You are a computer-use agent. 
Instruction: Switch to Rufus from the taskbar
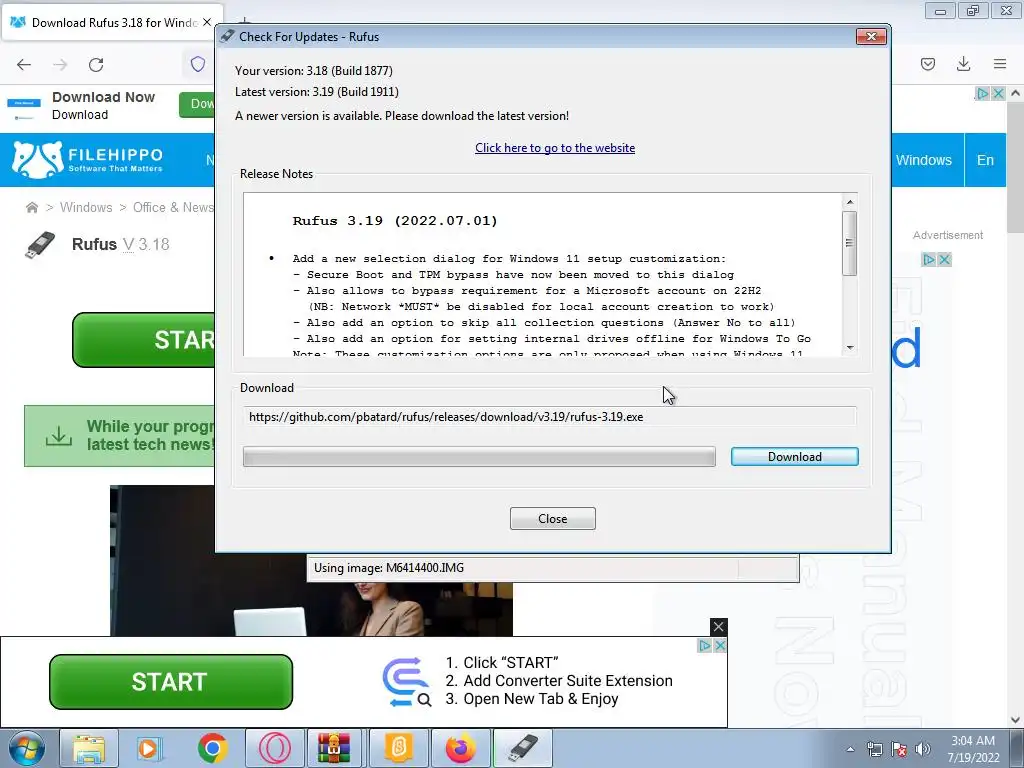[523, 748]
